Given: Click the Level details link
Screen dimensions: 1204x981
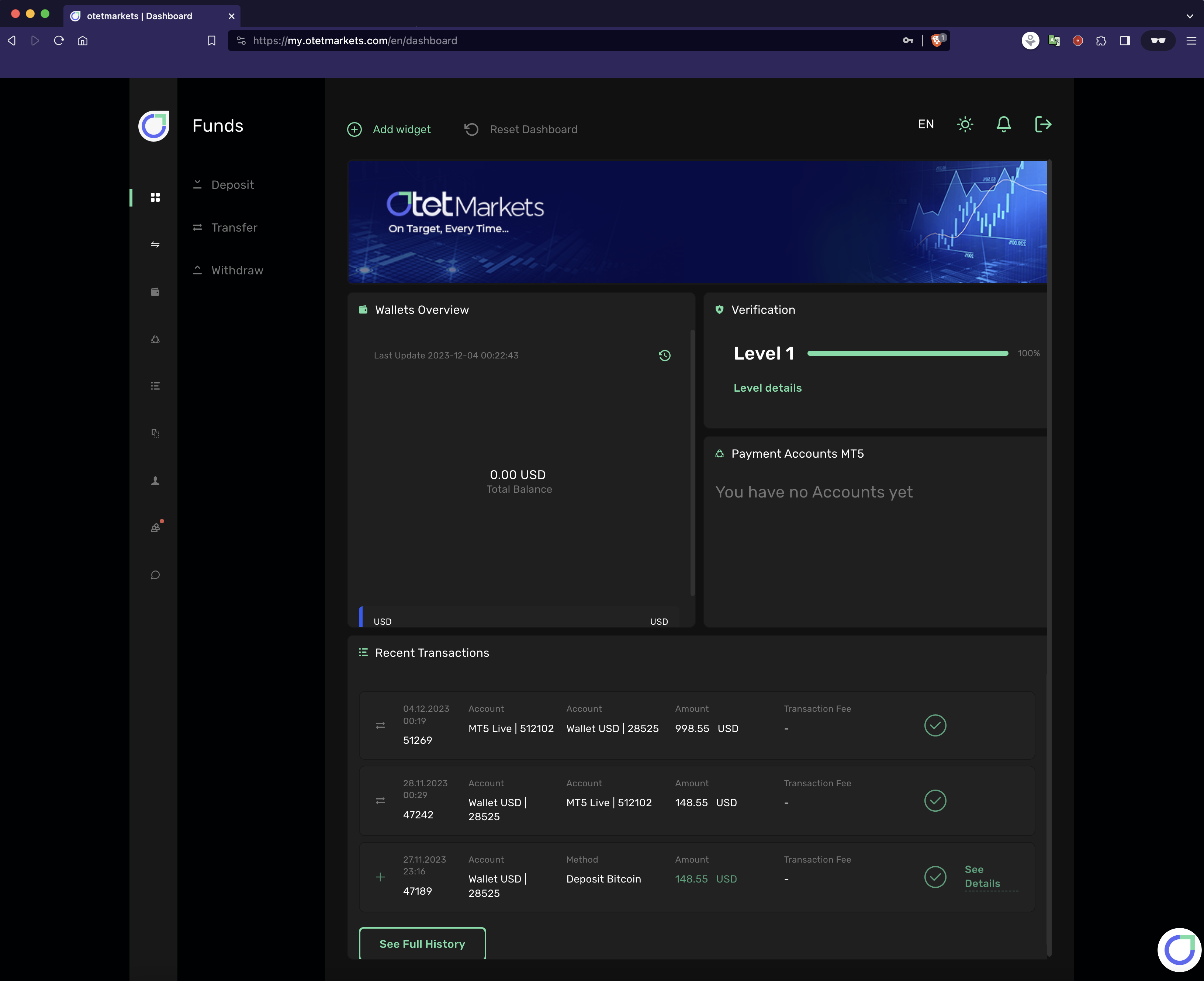Looking at the screenshot, I should pyautogui.click(x=767, y=388).
